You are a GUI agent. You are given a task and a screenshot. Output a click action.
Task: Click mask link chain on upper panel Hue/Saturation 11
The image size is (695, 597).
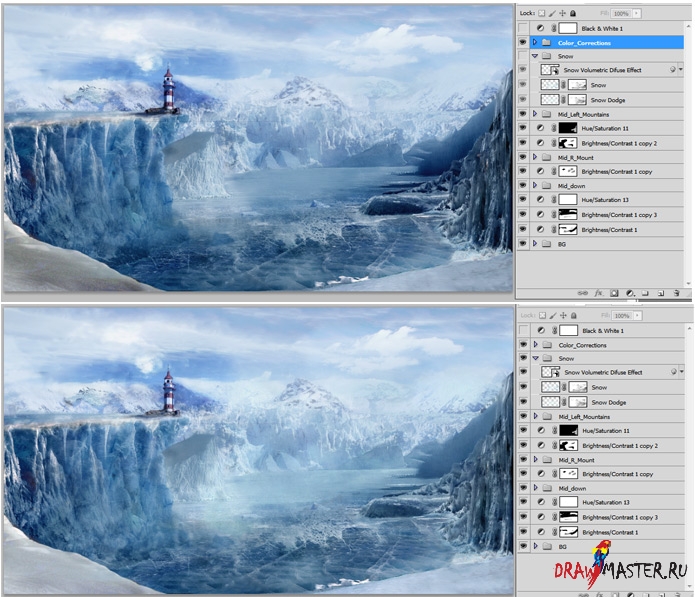click(554, 128)
